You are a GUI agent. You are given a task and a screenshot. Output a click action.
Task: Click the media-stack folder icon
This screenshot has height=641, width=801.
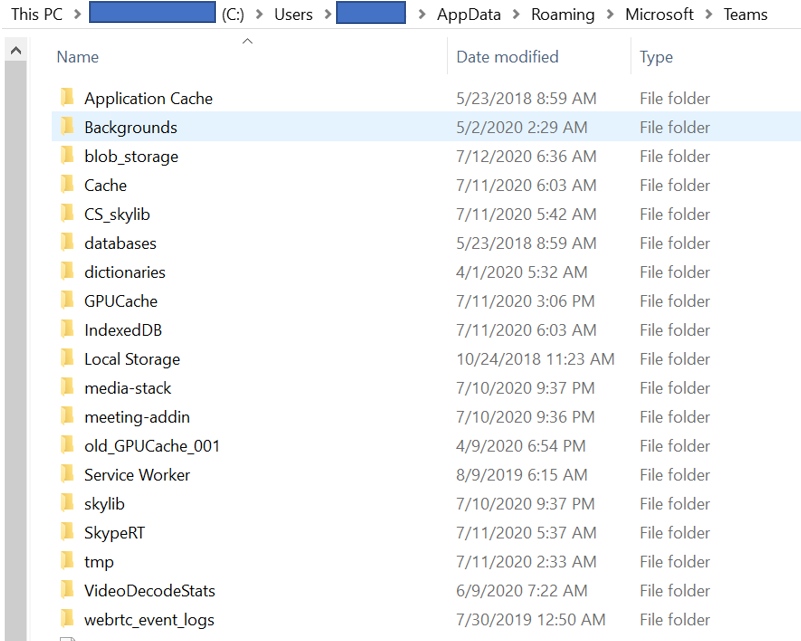pos(67,387)
